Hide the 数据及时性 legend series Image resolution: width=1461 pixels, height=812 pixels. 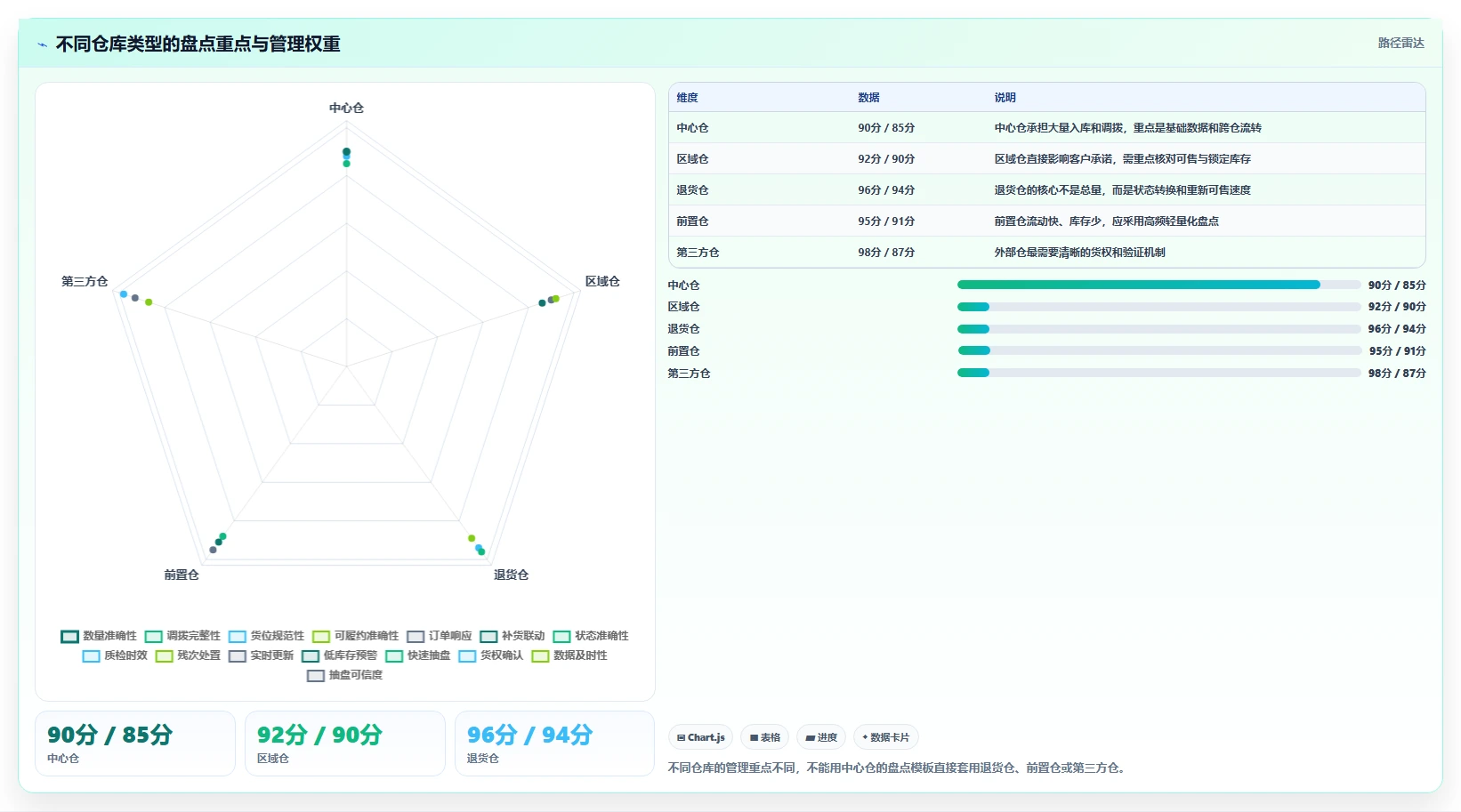point(569,655)
